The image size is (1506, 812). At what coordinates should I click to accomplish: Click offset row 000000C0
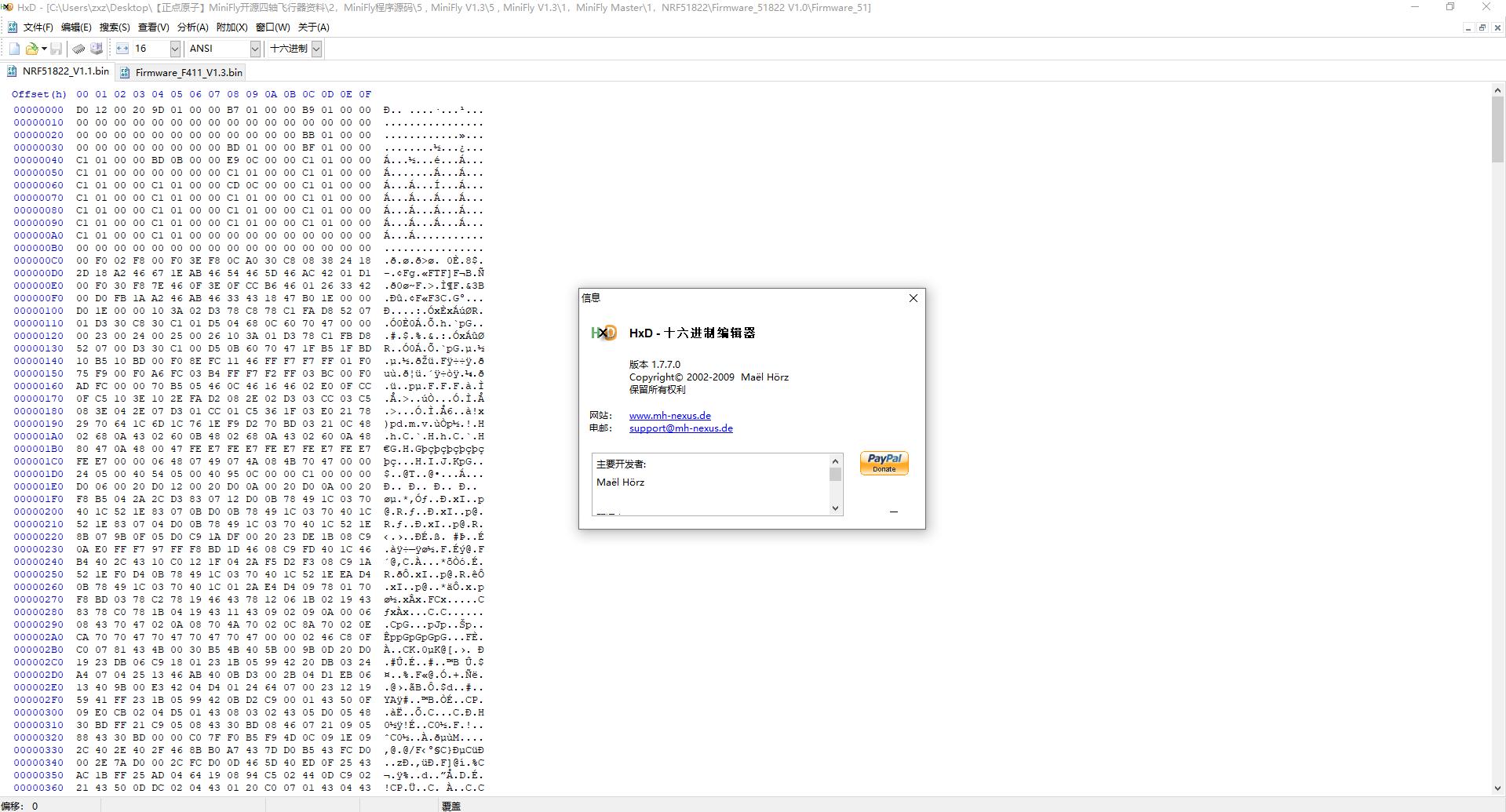pos(38,260)
